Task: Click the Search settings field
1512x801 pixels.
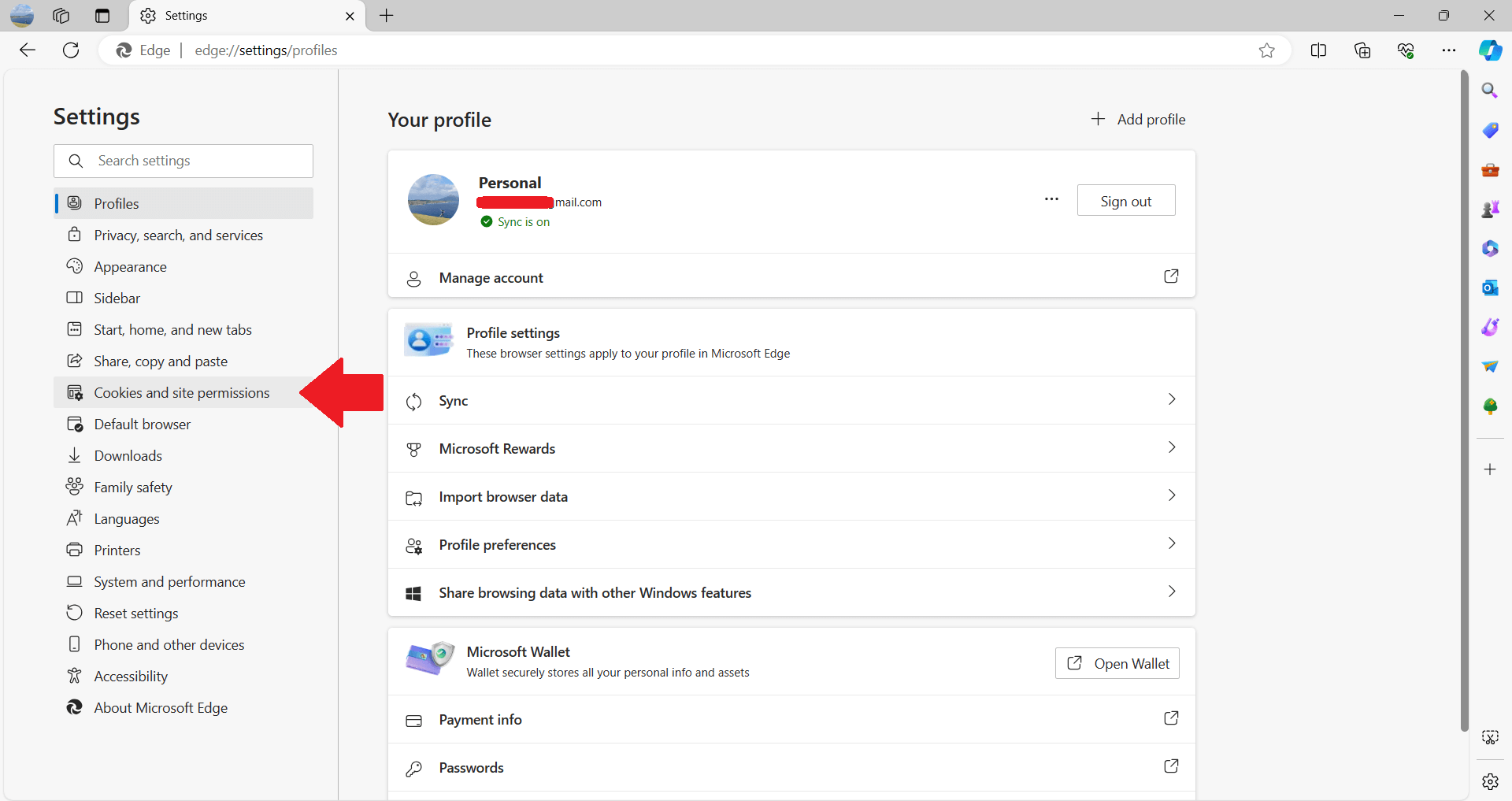Action: point(183,161)
